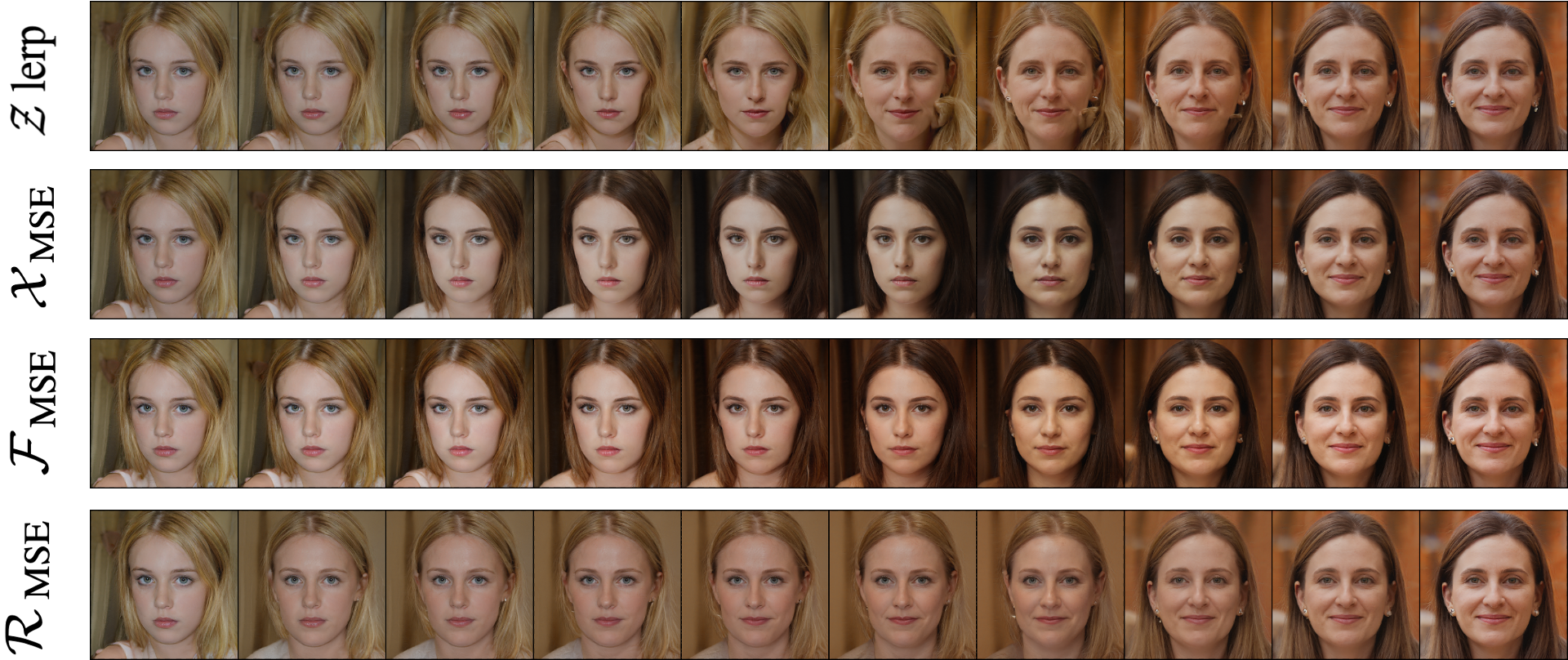Select the fifth face in the R MSE row

(x=755, y=584)
